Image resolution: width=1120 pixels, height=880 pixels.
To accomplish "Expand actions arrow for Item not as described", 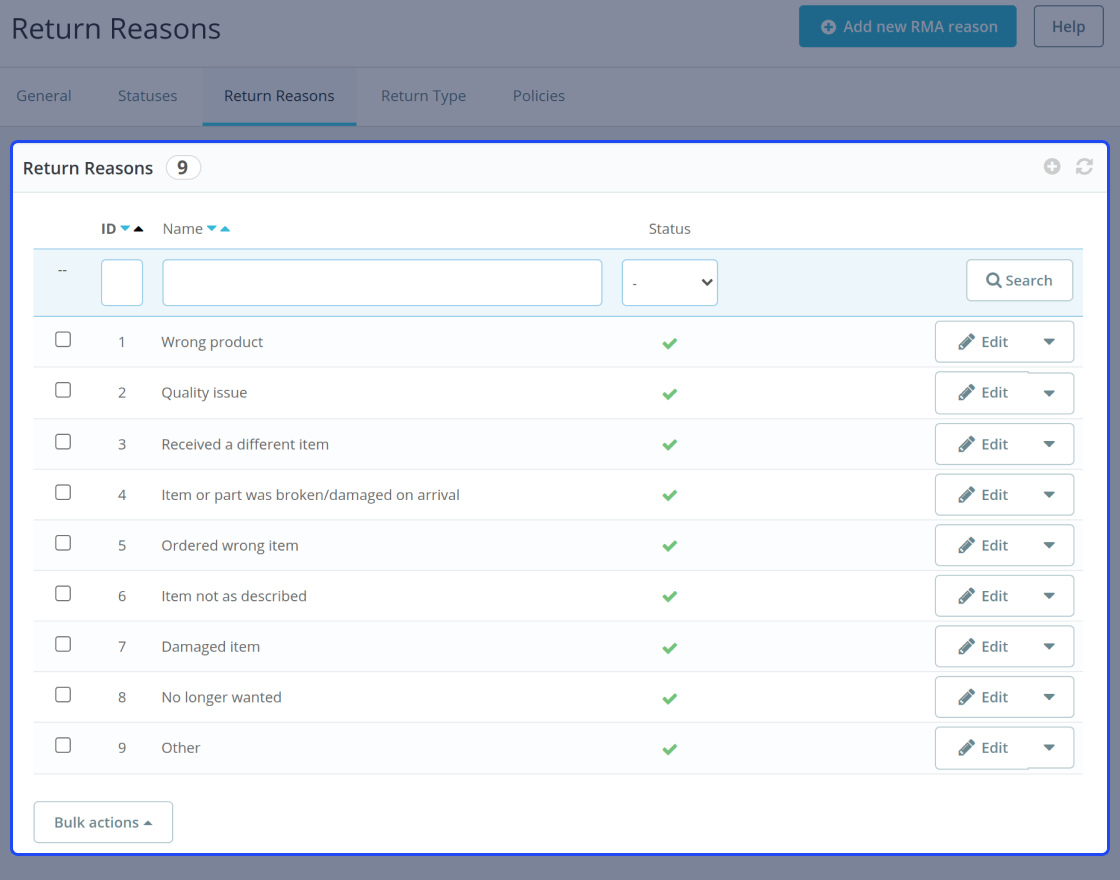I will 1049,596.
